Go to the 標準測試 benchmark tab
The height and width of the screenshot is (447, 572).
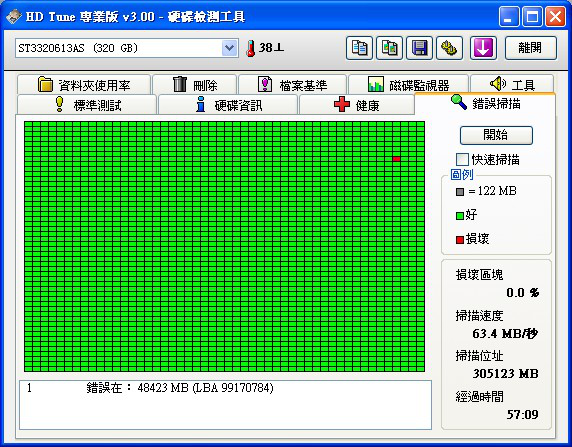click(87, 105)
